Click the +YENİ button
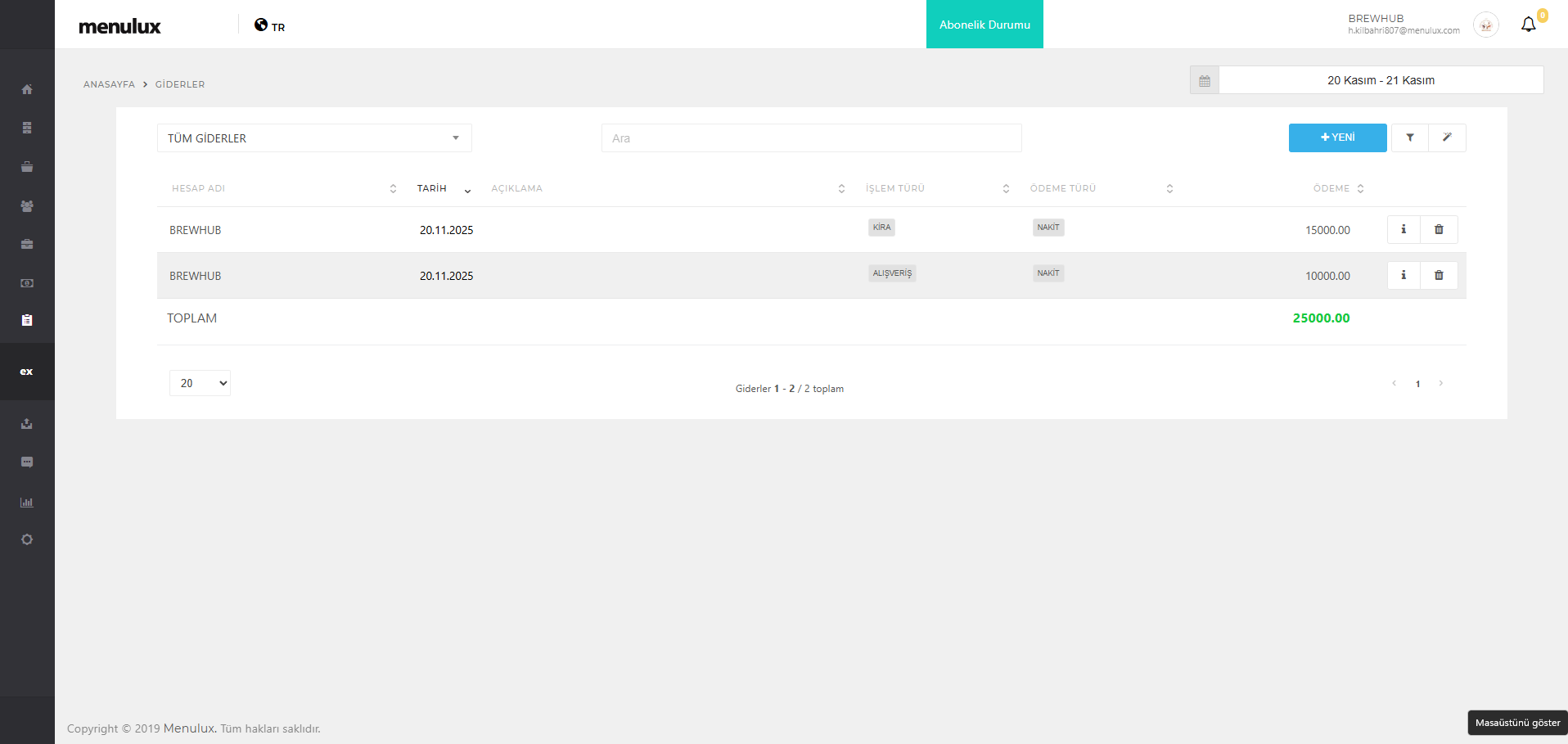The image size is (1568, 744). tap(1337, 138)
